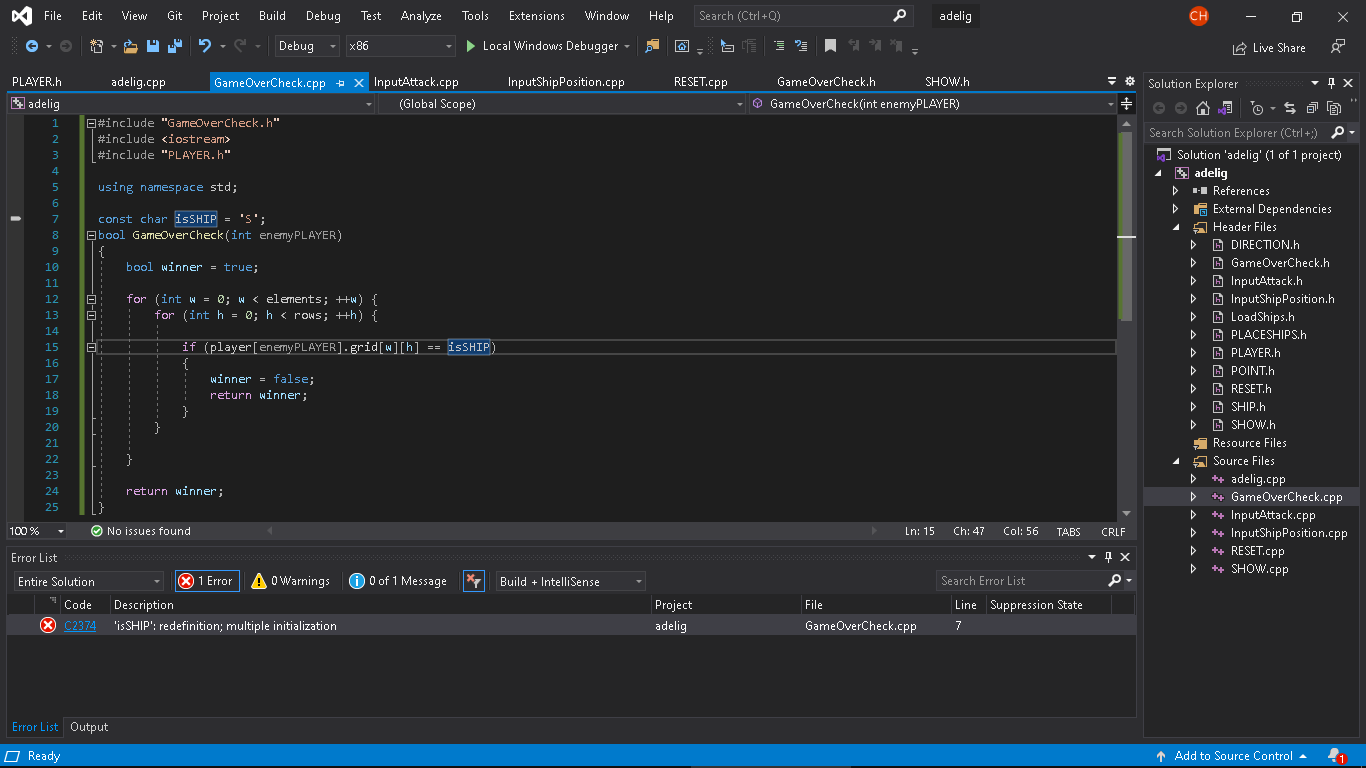1366x768 pixels.
Task: Switch to the Output tab
Action: [89, 727]
